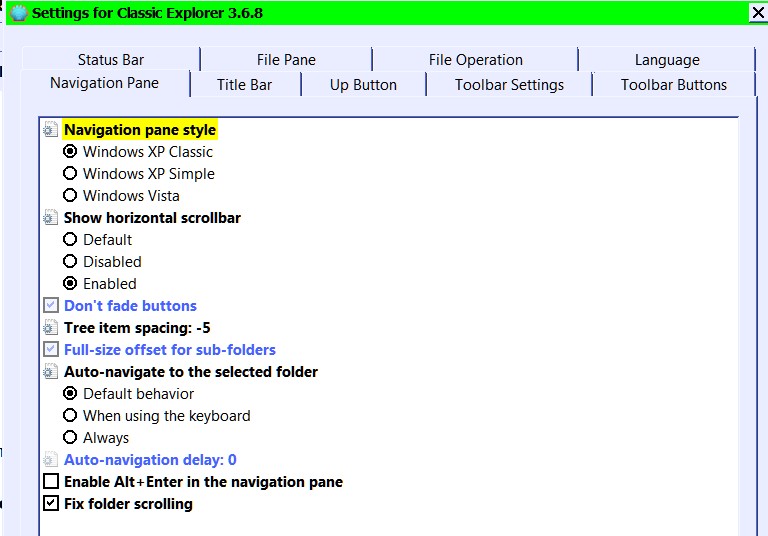The image size is (768, 536).
Task: Open the Status Bar tab
Action: (x=111, y=60)
